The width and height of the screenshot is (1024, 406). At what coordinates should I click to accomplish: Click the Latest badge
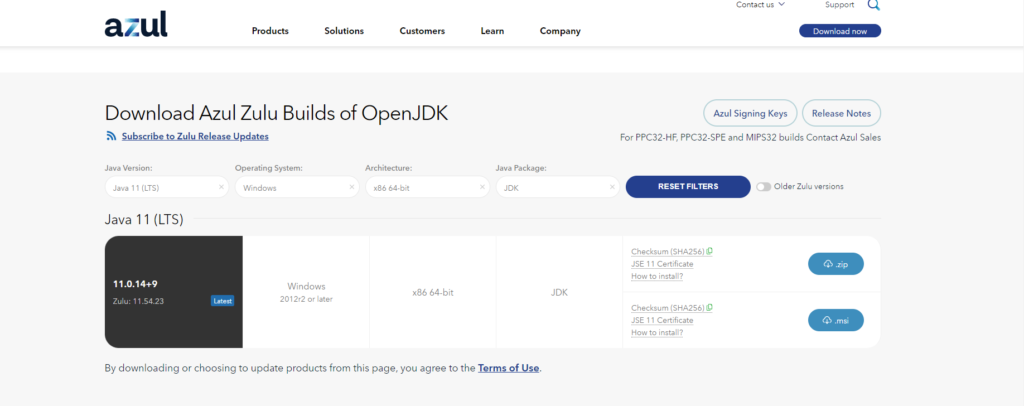[223, 301]
